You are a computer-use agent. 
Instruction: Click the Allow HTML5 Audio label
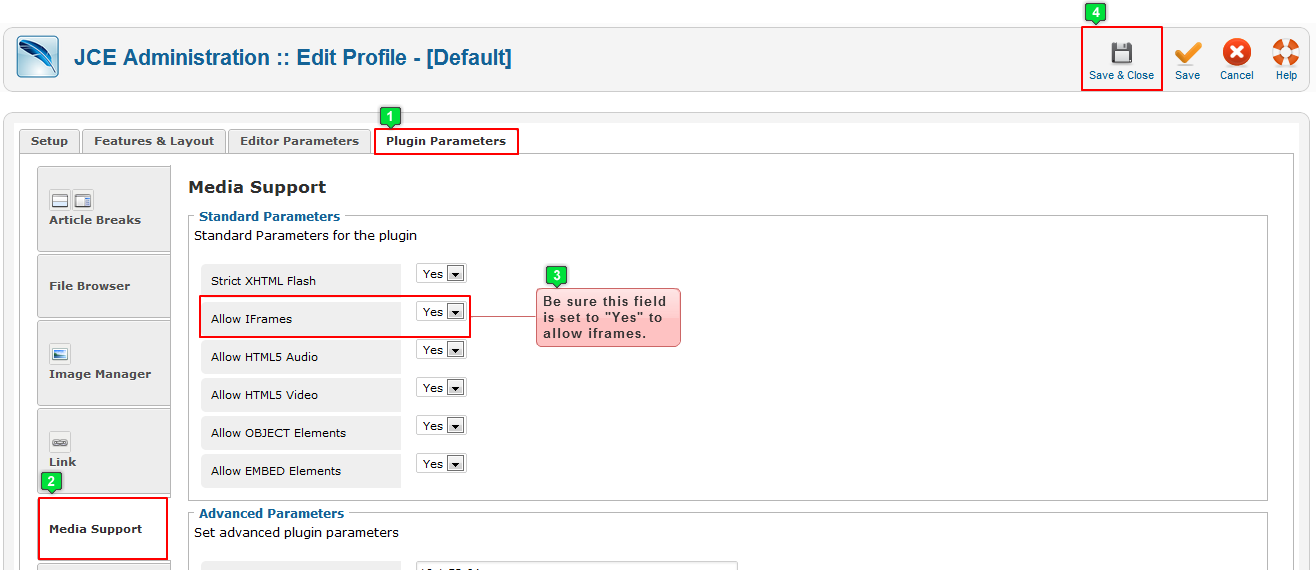264,357
